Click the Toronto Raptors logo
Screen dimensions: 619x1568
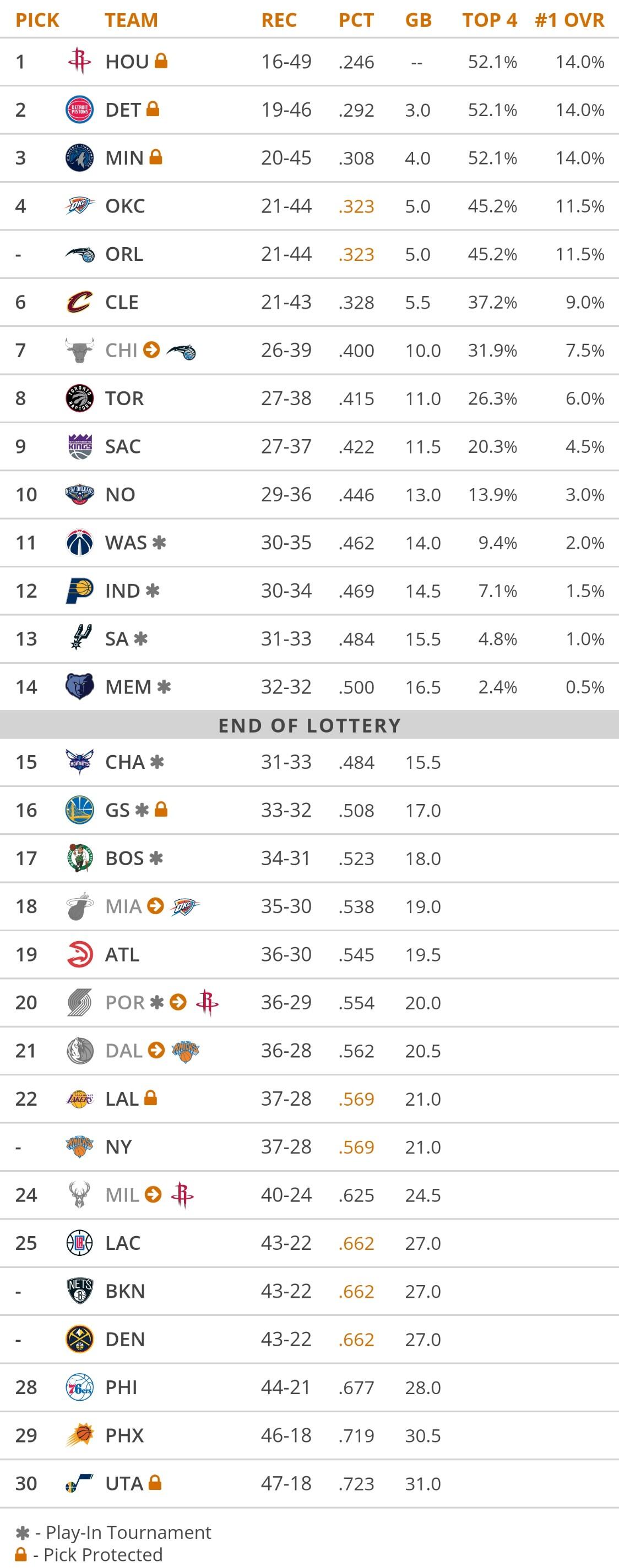79,398
